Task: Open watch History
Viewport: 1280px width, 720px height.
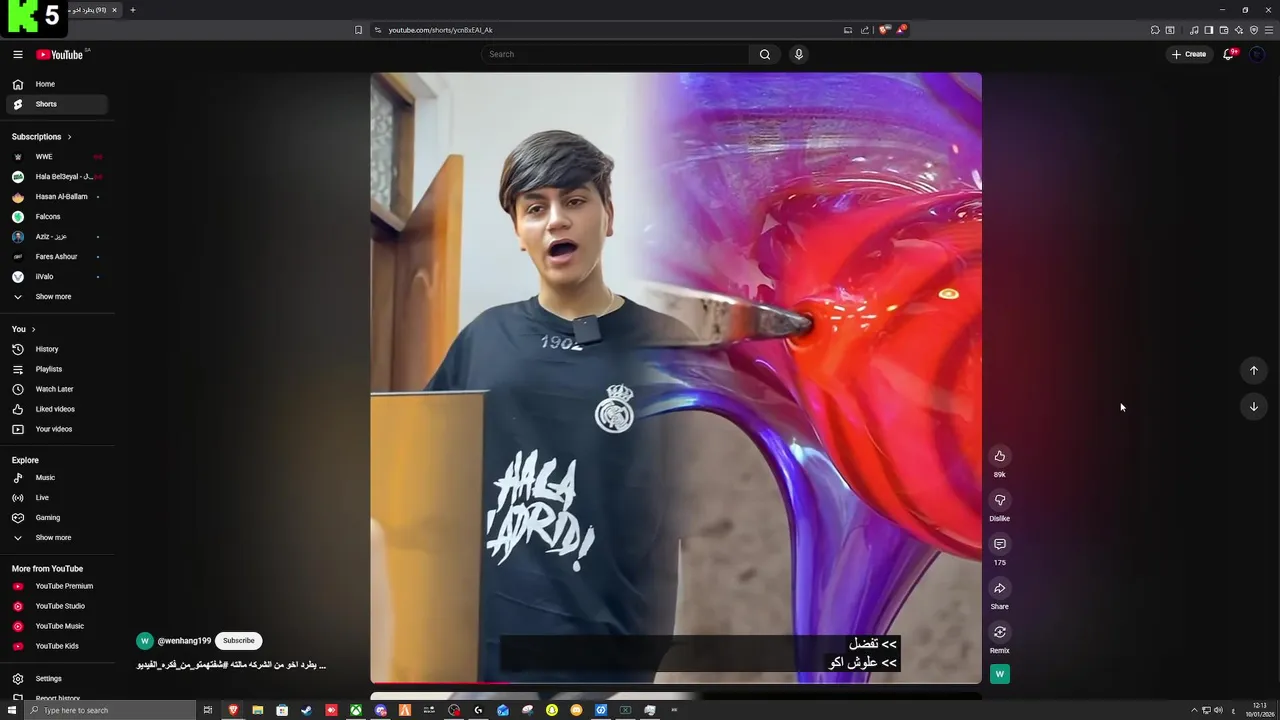Action: 57,349
